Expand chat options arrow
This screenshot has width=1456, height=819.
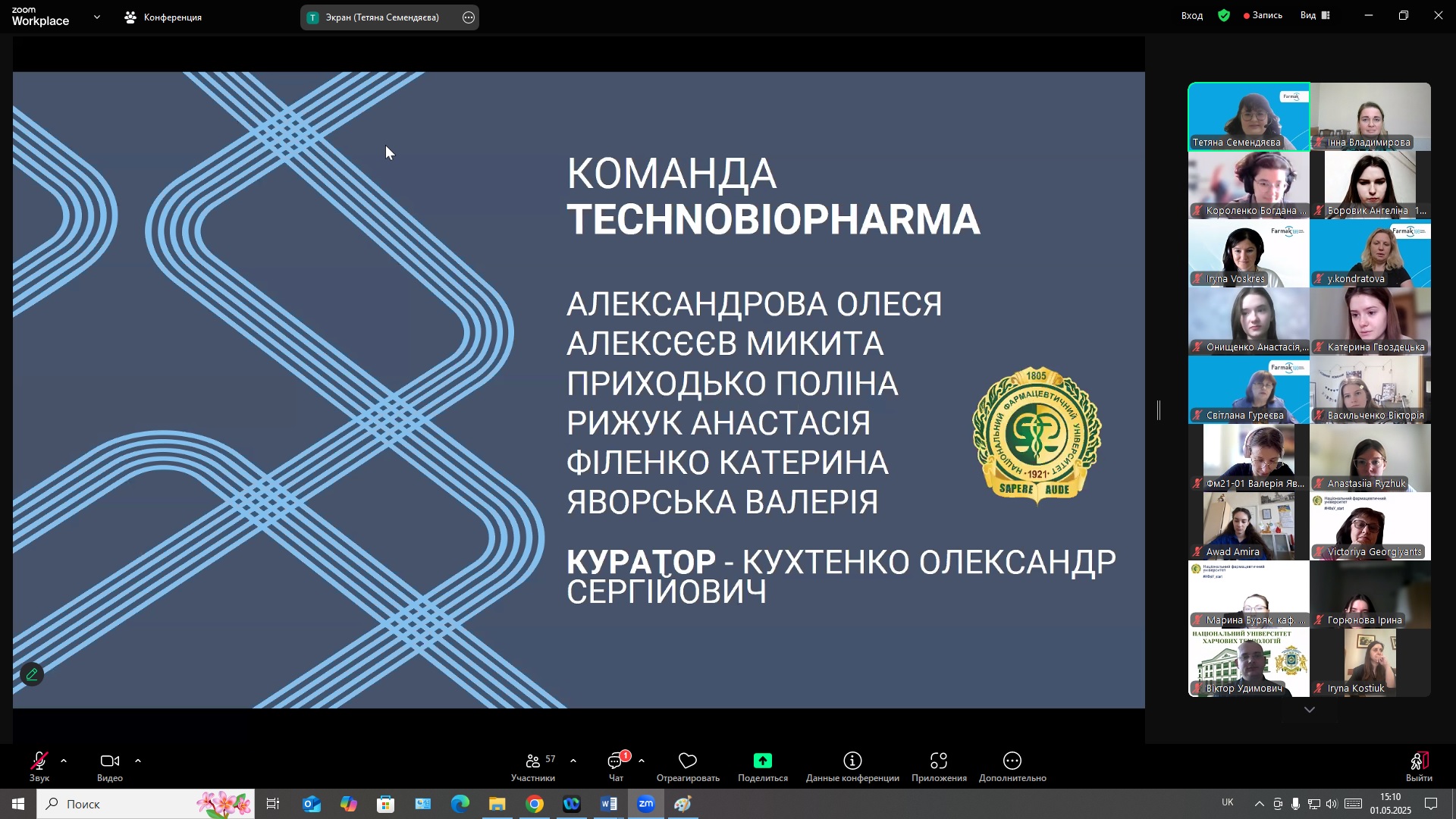coord(642,761)
